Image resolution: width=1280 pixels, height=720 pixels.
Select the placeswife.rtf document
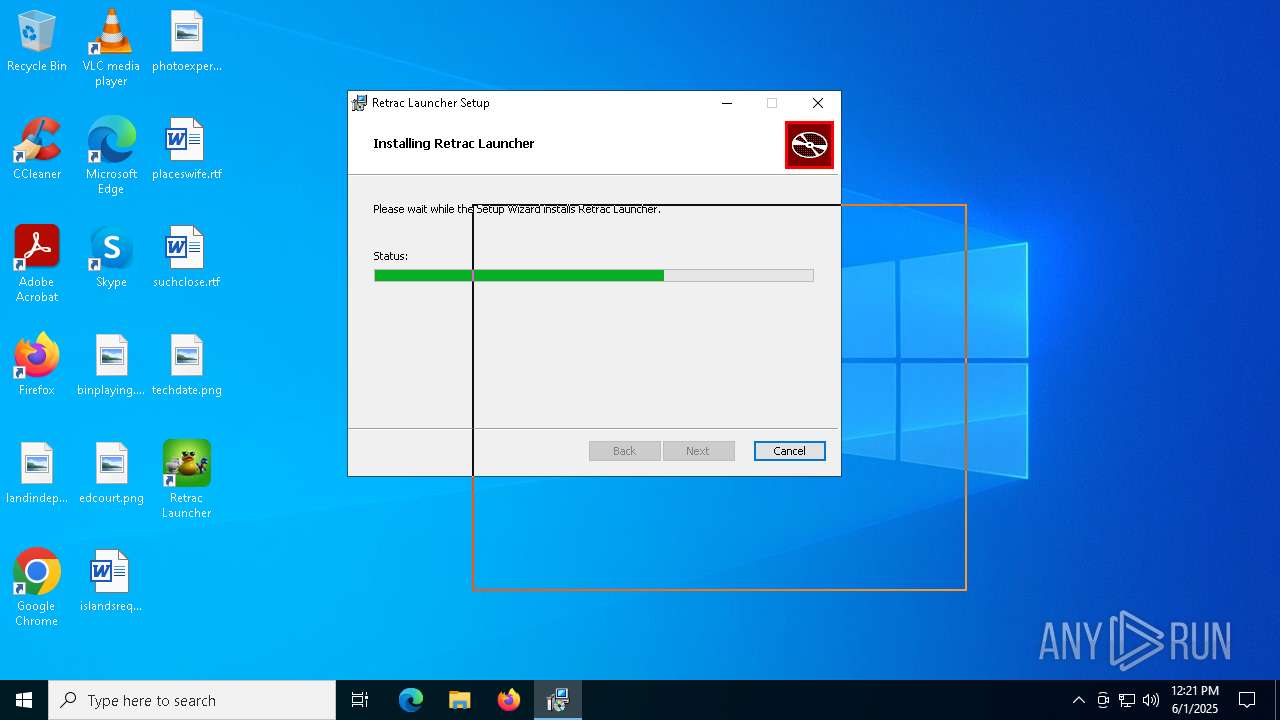point(187,149)
